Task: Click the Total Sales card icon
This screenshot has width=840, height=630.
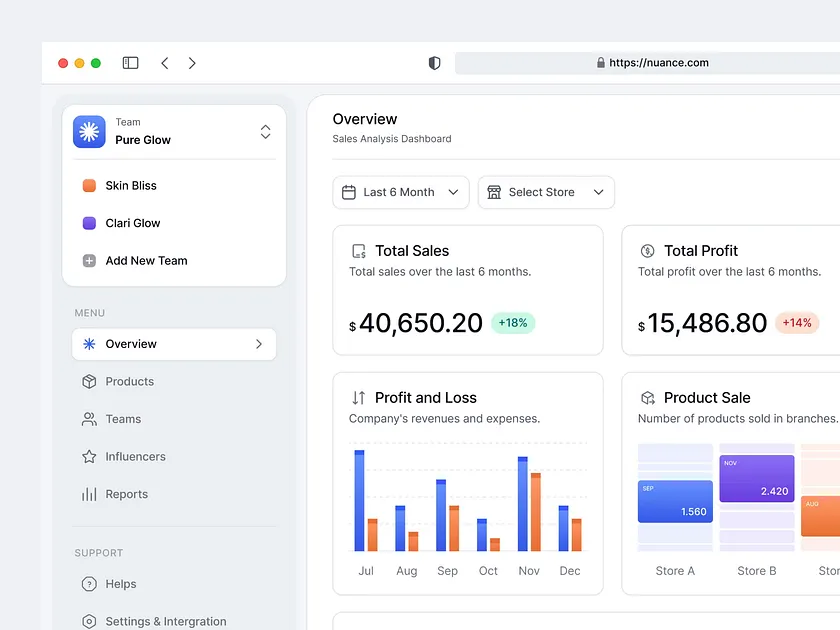Action: pos(358,251)
